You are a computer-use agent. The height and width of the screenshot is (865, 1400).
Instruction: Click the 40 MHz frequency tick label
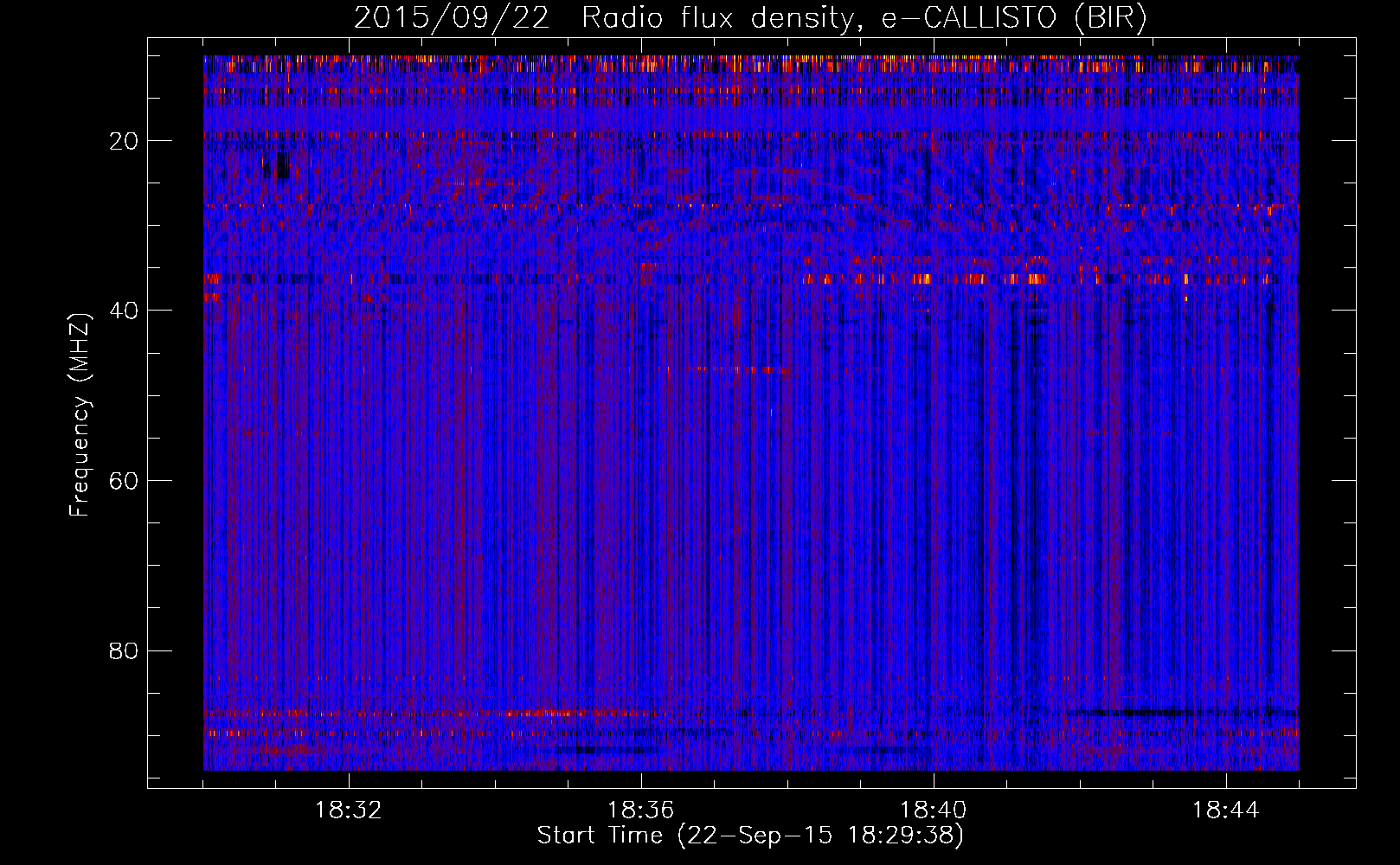pyautogui.click(x=124, y=311)
